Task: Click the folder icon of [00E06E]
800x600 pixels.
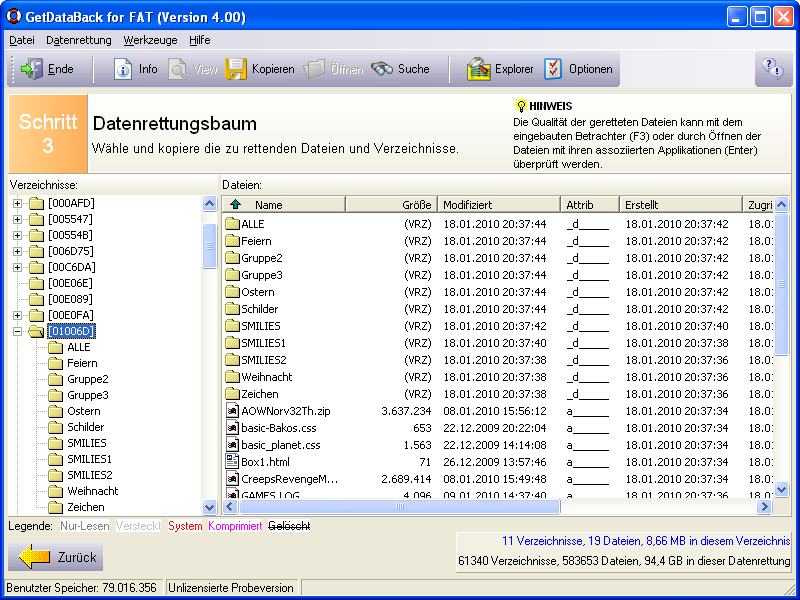Action: tap(36, 283)
